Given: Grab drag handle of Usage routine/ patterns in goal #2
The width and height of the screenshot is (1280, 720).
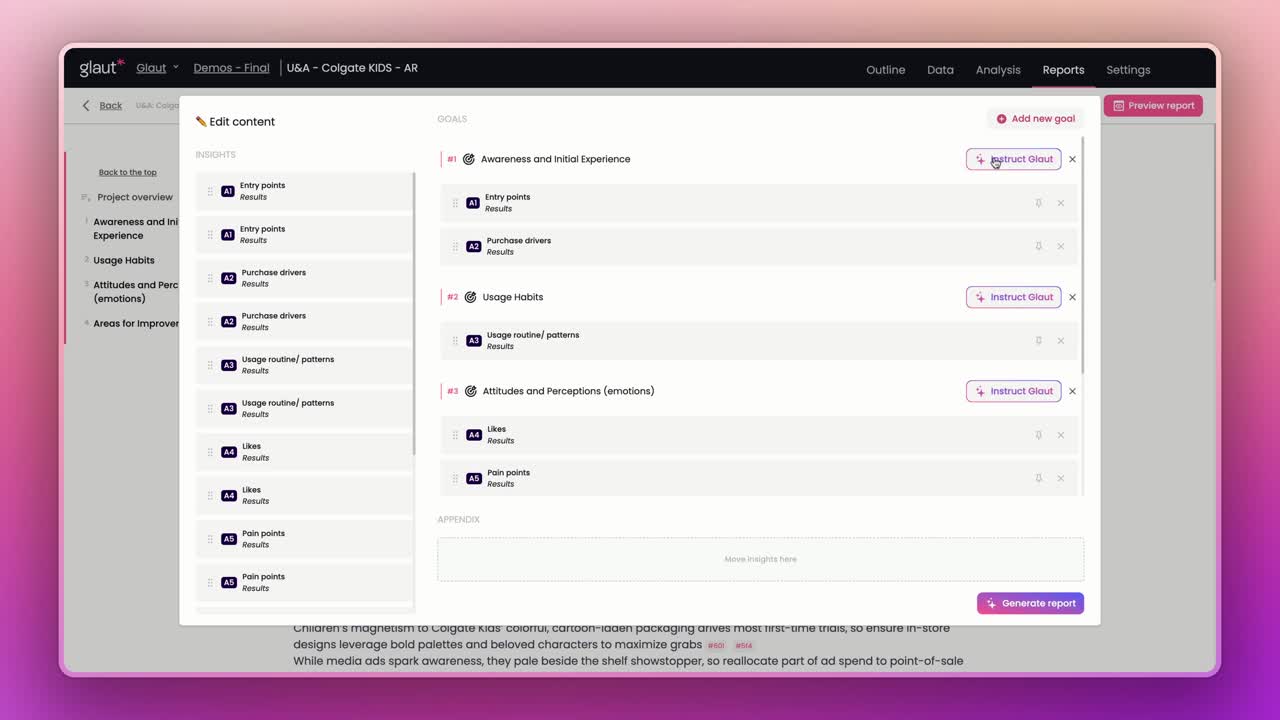Looking at the screenshot, I should tap(455, 341).
